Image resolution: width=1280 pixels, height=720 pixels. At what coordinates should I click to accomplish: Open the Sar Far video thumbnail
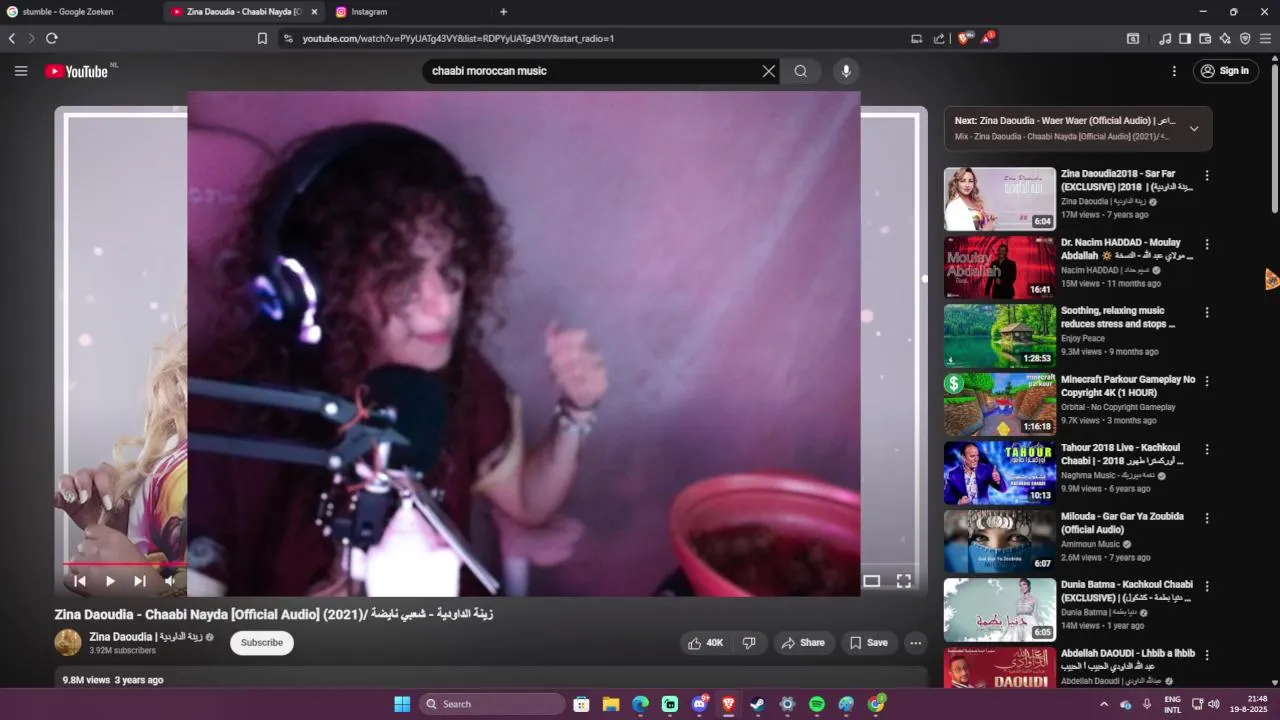pos(1000,199)
